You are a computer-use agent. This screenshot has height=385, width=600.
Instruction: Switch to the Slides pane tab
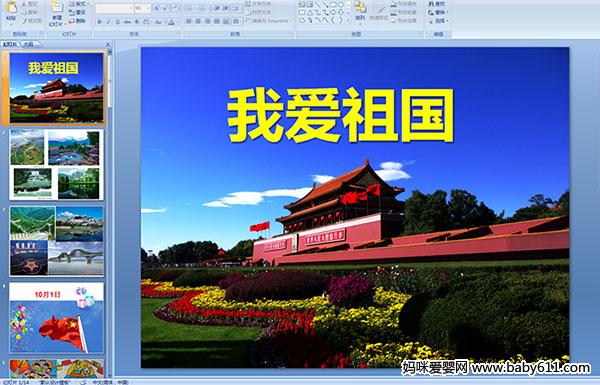[x=10, y=44]
